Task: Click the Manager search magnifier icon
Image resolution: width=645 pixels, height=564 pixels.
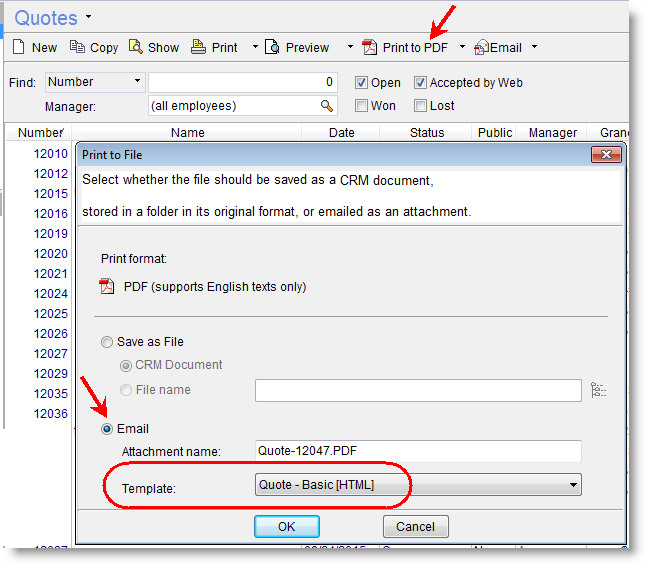Action: [326, 105]
